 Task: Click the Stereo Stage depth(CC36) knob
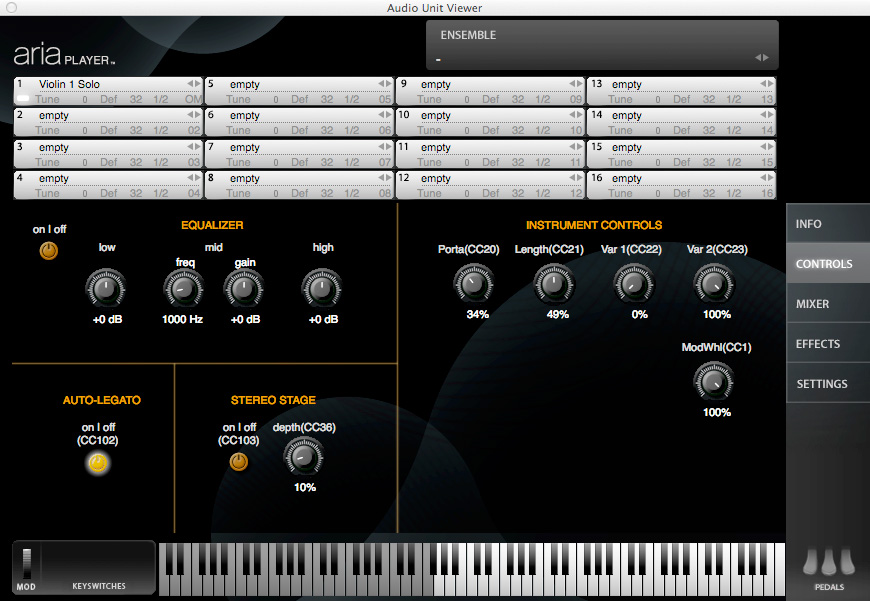303,457
